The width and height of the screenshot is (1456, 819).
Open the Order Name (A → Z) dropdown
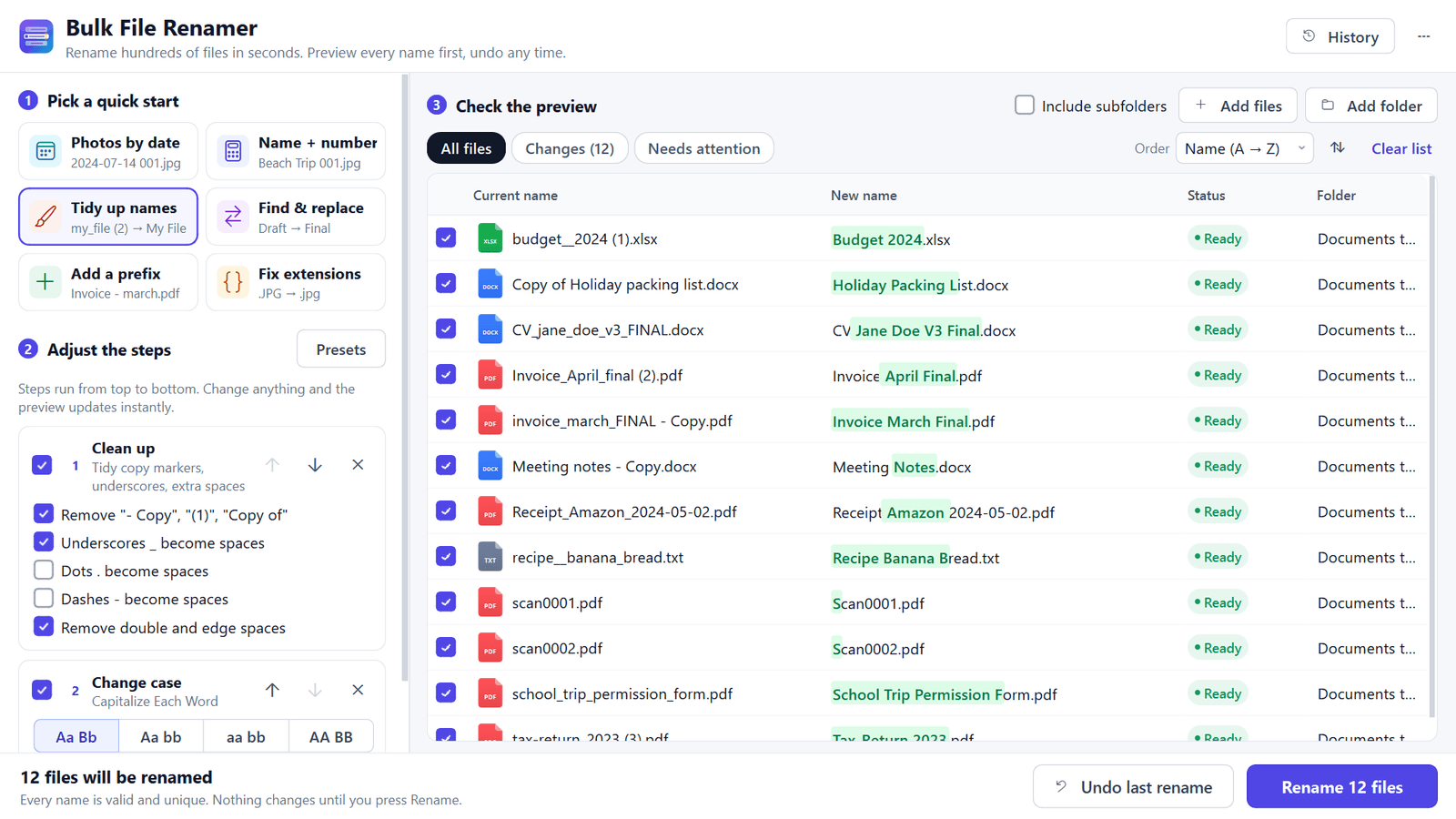1244,148
